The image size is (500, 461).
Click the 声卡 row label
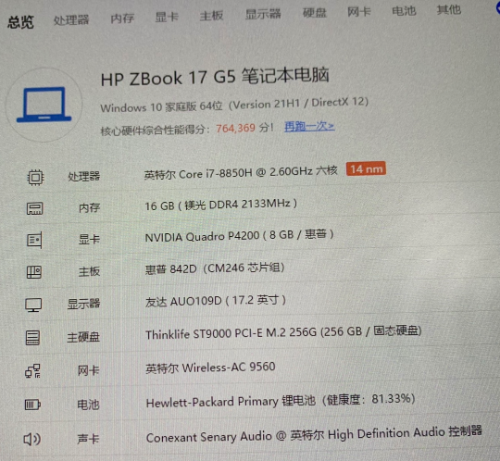click(88, 438)
